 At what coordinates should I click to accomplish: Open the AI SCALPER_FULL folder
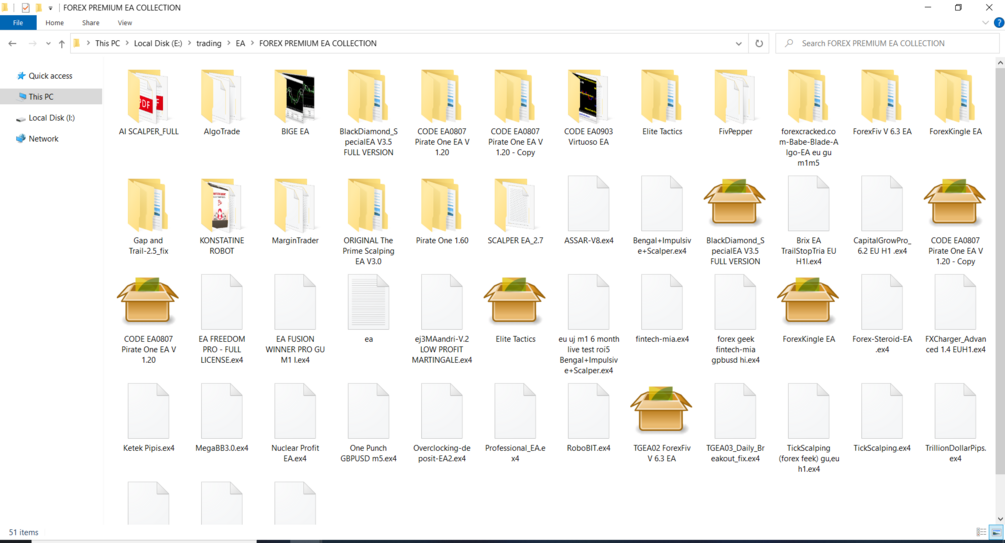click(148, 103)
